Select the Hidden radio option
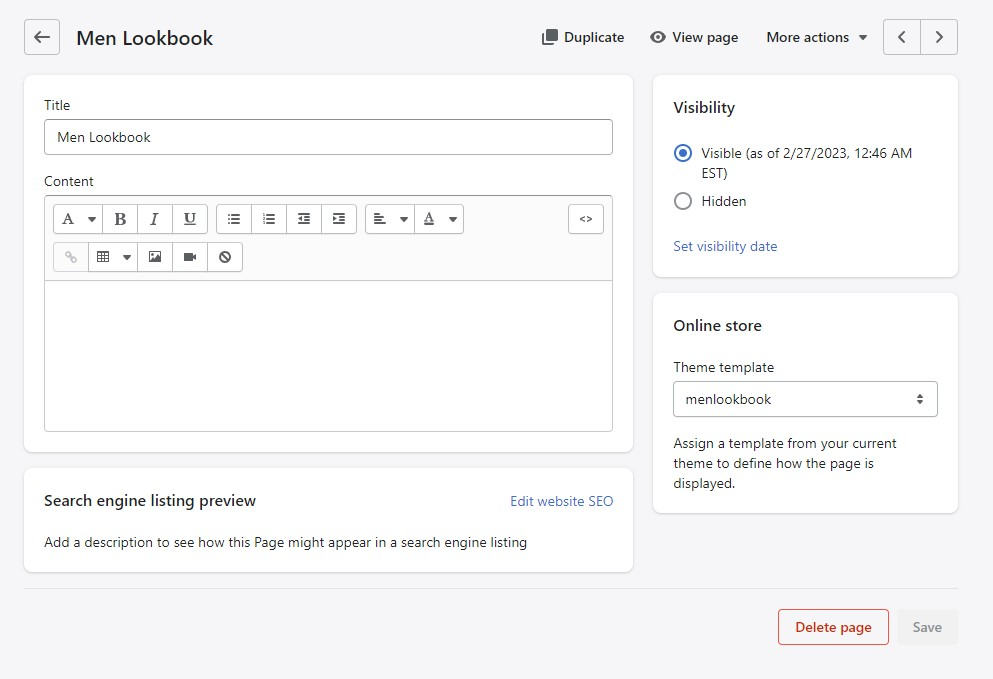This screenshot has height=679, width=993. (x=683, y=201)
